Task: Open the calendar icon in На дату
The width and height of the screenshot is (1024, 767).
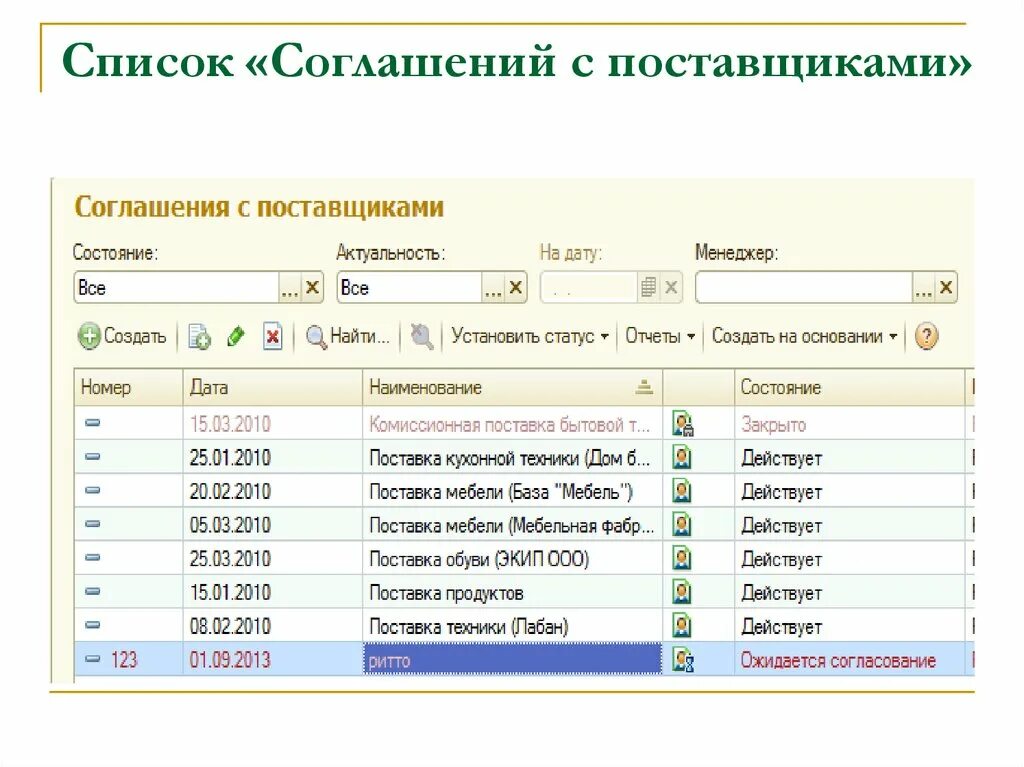Action: click(x=648, y=287)
